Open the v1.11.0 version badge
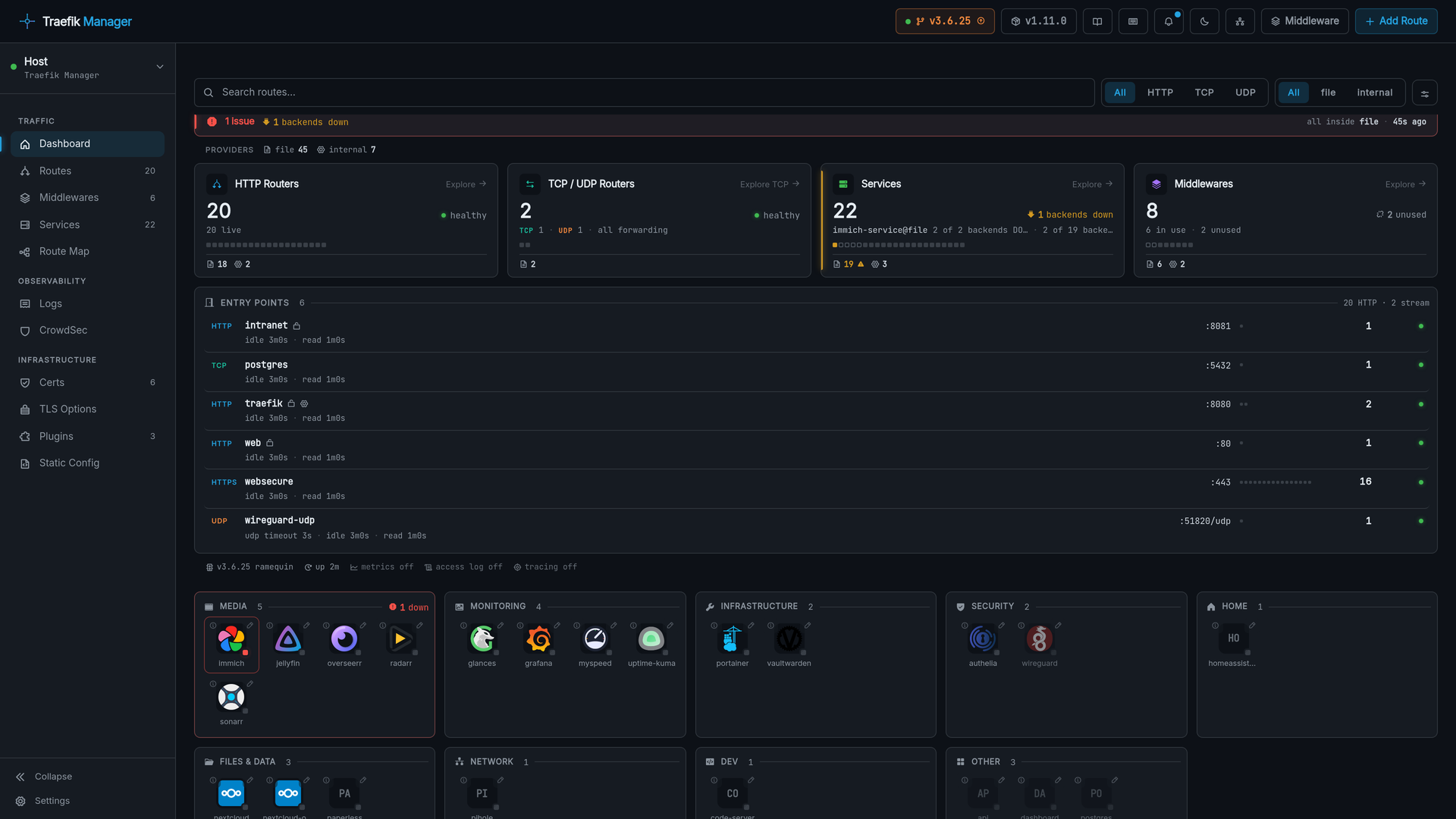Screen dimensions: 1456x819 coord(1039,21)
